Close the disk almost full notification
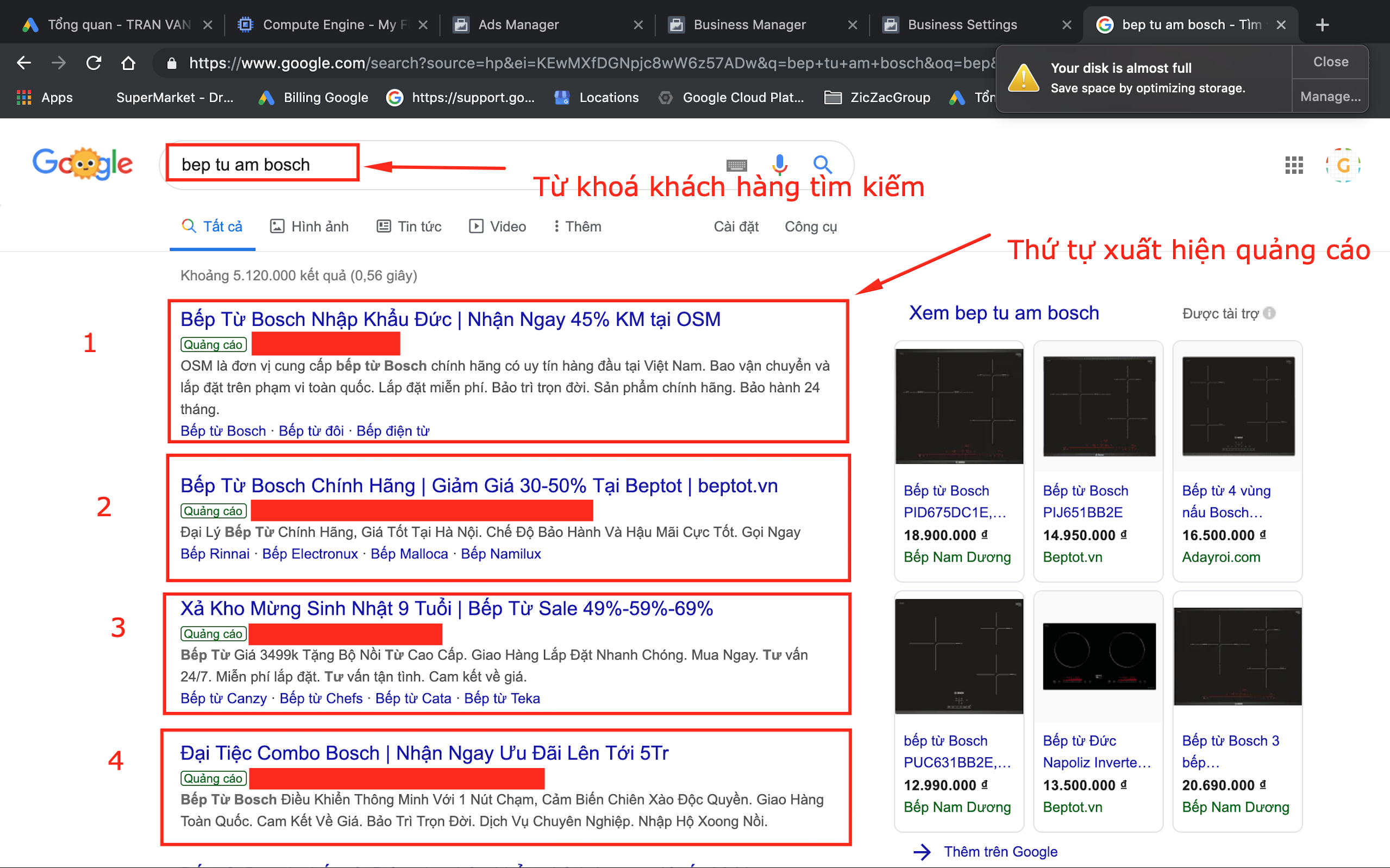Image resolution: width=1390 pixels, height=868 pixels. [1330, 62]
